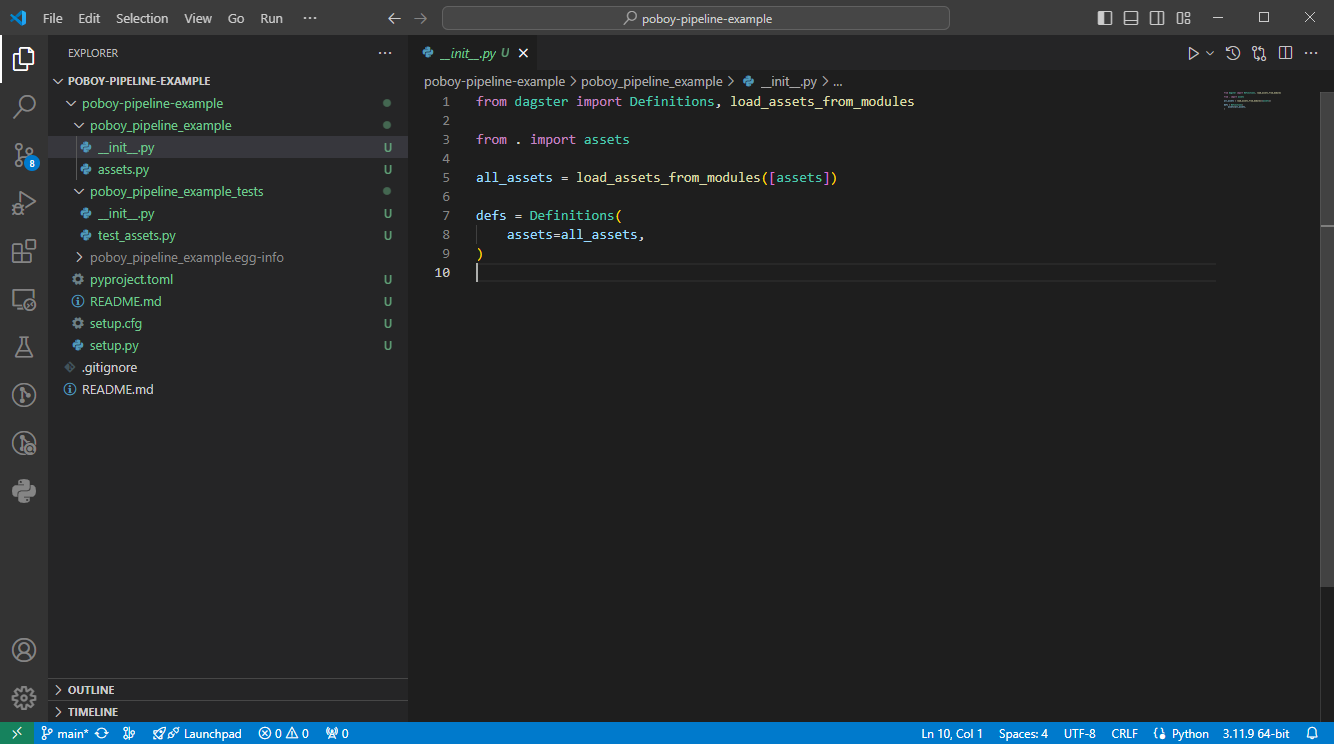
Task: Expand the poboy_pipeline_example.egg-info folder
Action: click(186, 257)
